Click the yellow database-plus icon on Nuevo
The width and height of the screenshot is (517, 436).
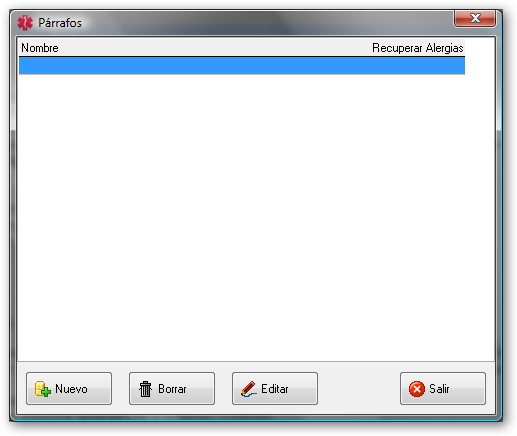click(42, 389)
